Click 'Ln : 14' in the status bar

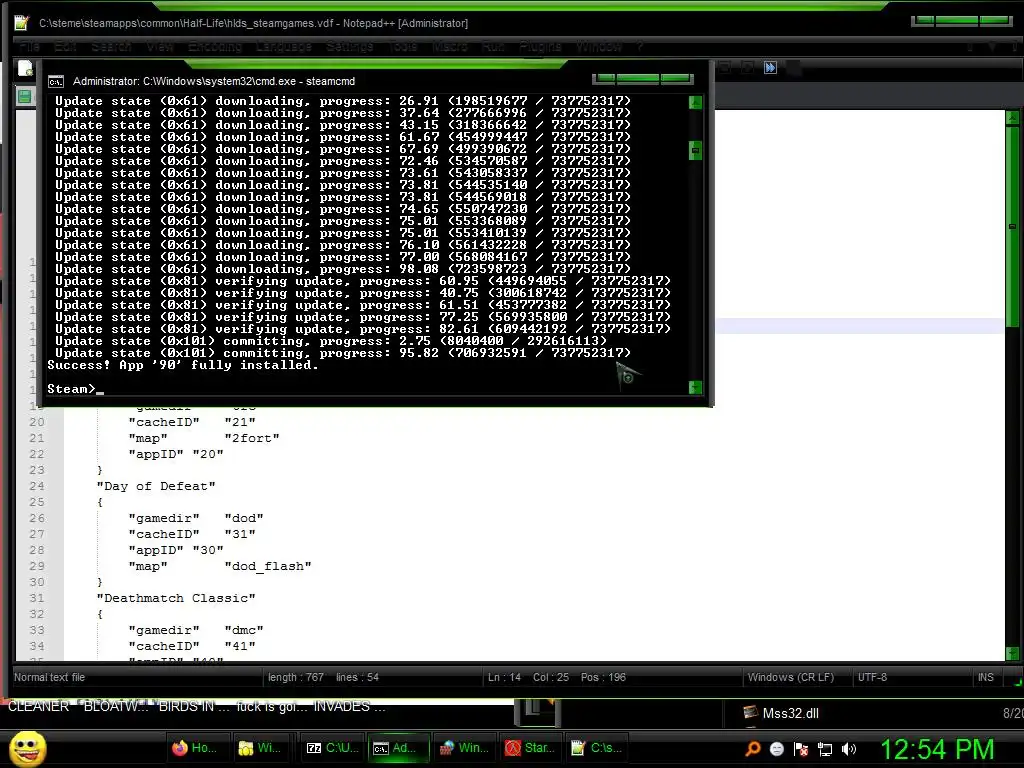(x=504, y=677)
